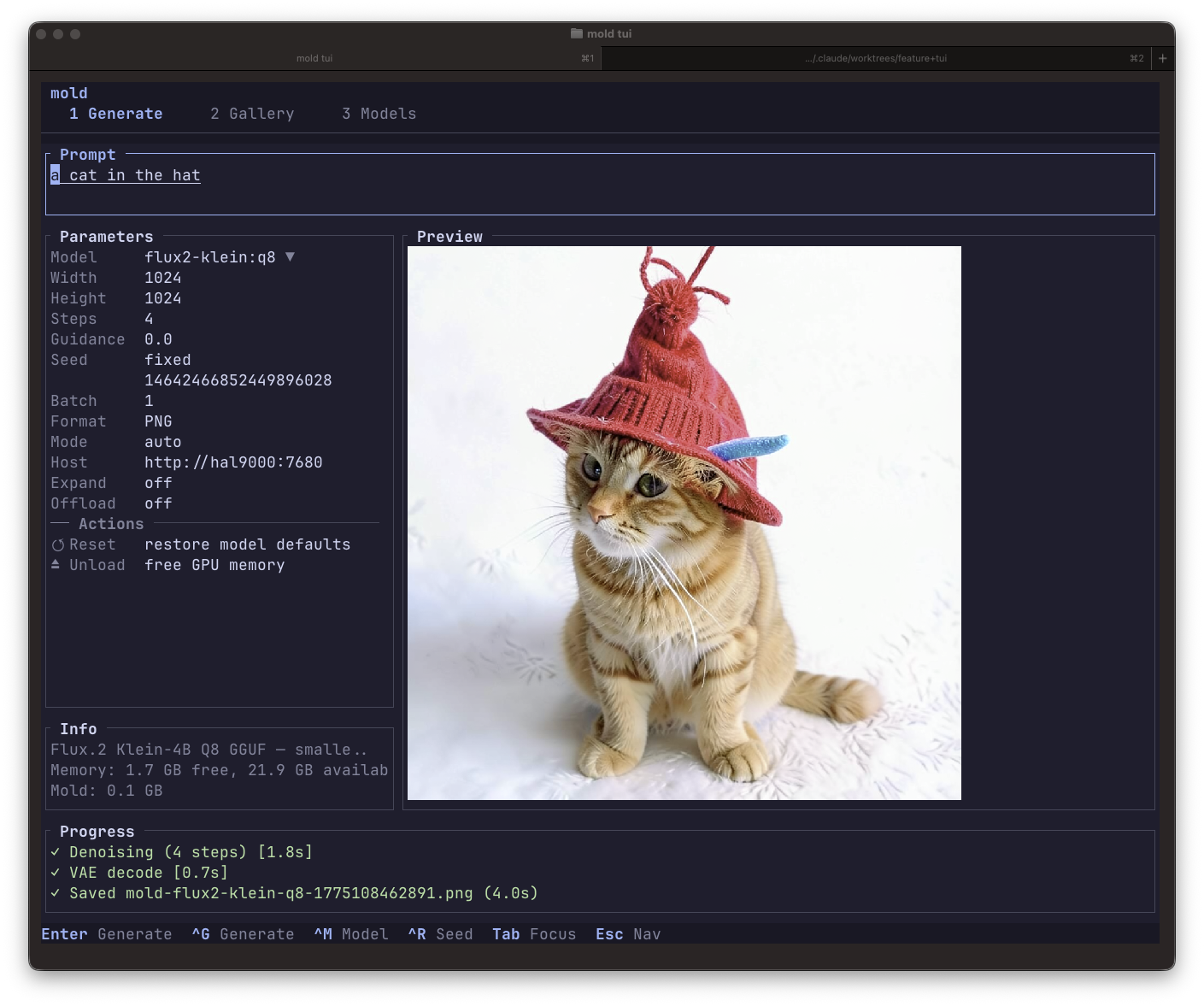Toggle the Seed mode from fixed
This screenshot has width=1204, height=1006.
167,360
